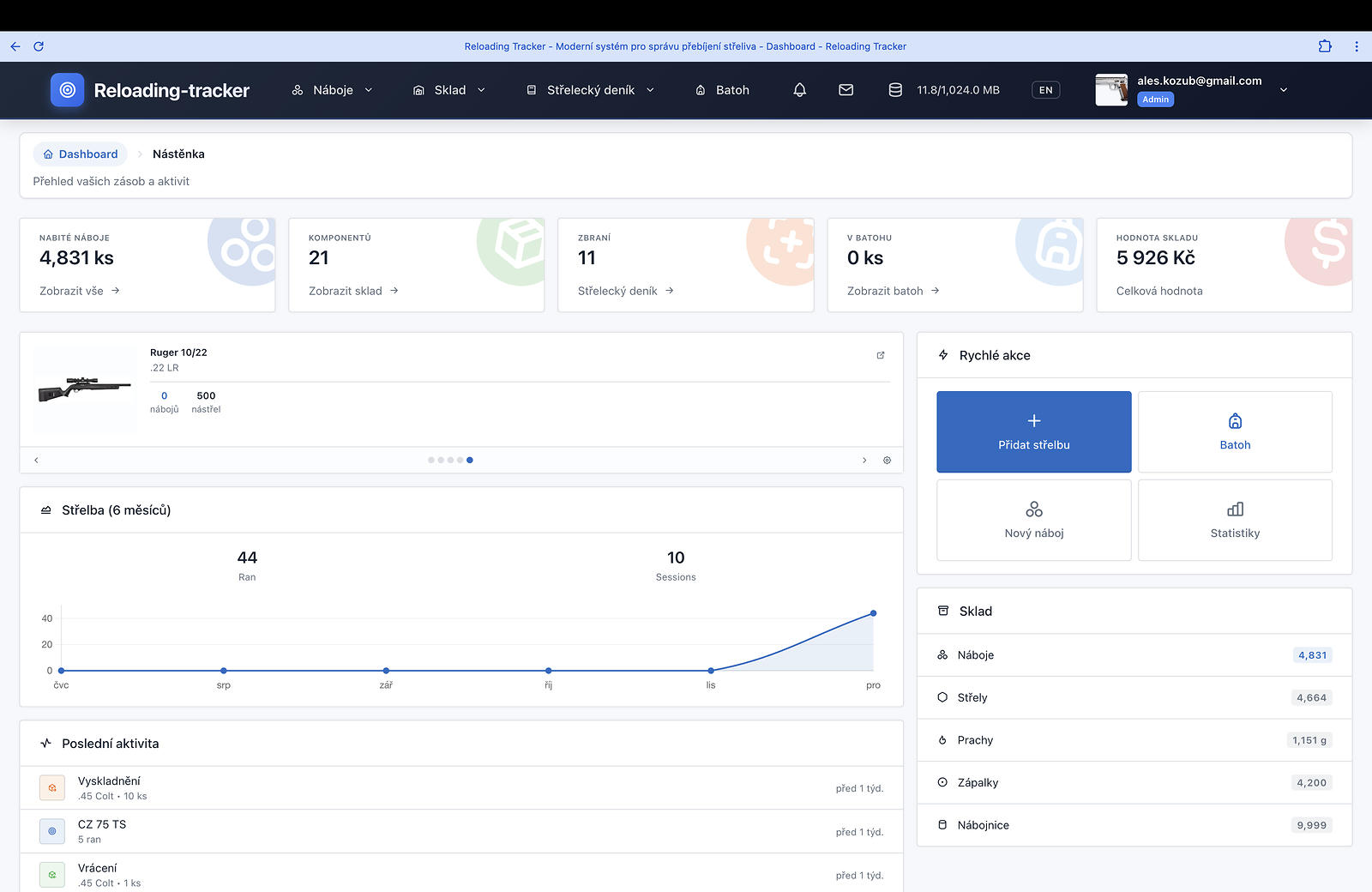
Task: Click the Ruger 10/22 rifle thumbnail
Action: [84, 389]
